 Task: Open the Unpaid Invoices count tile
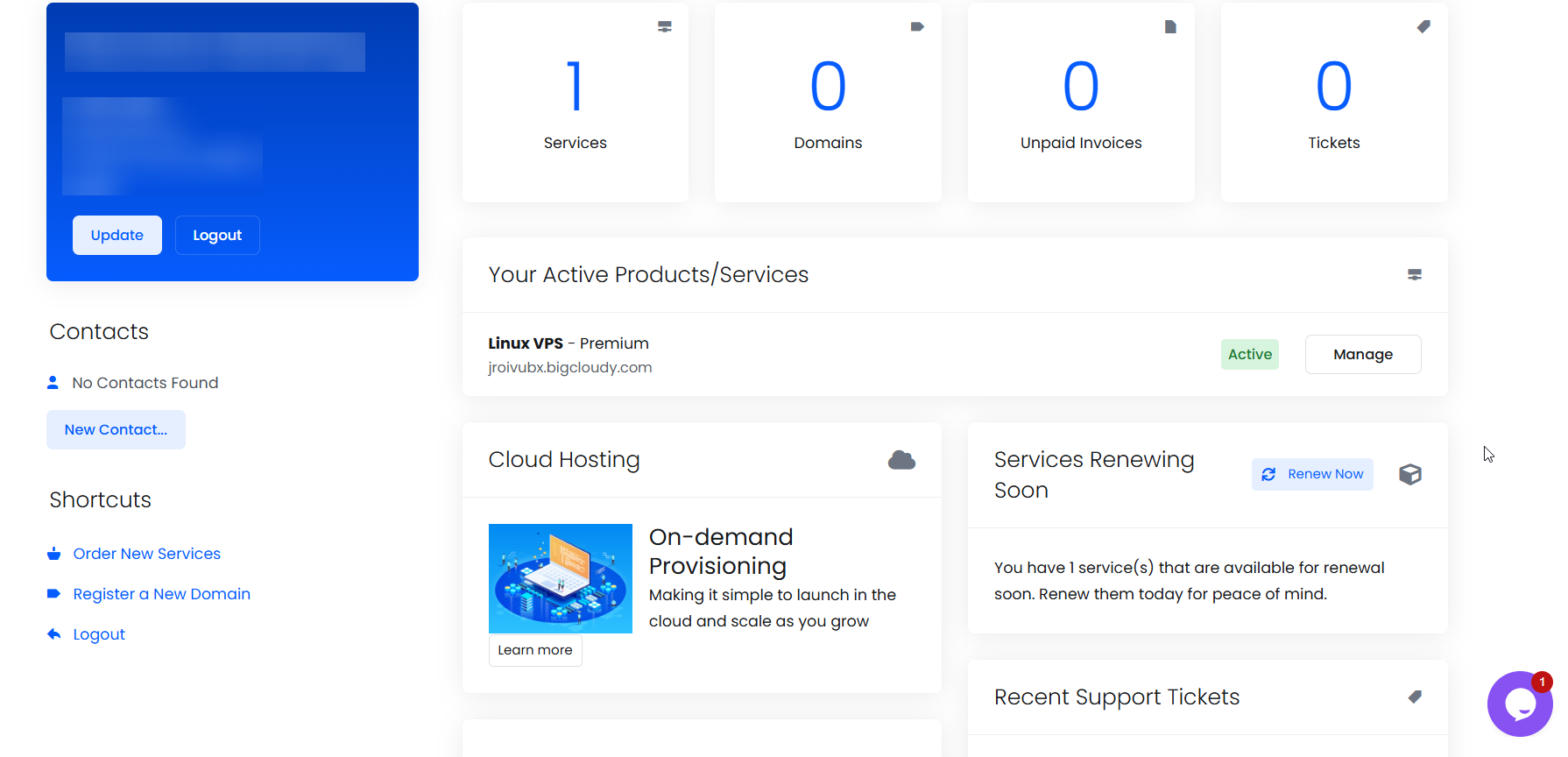1081,103
